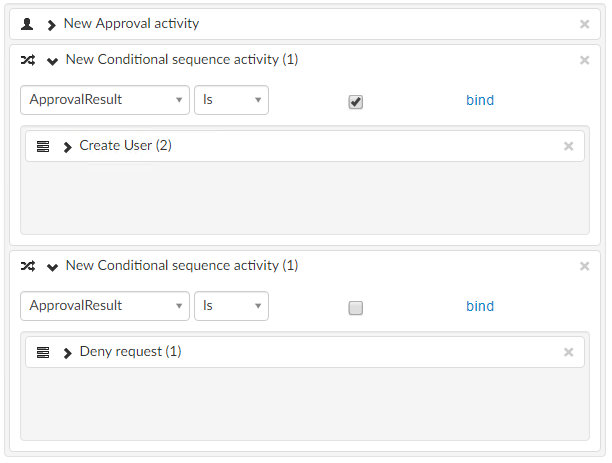The width and height of the screenshot is (612, 463).
Task: Click the list icon beside Create User
Action: [43, 147]
